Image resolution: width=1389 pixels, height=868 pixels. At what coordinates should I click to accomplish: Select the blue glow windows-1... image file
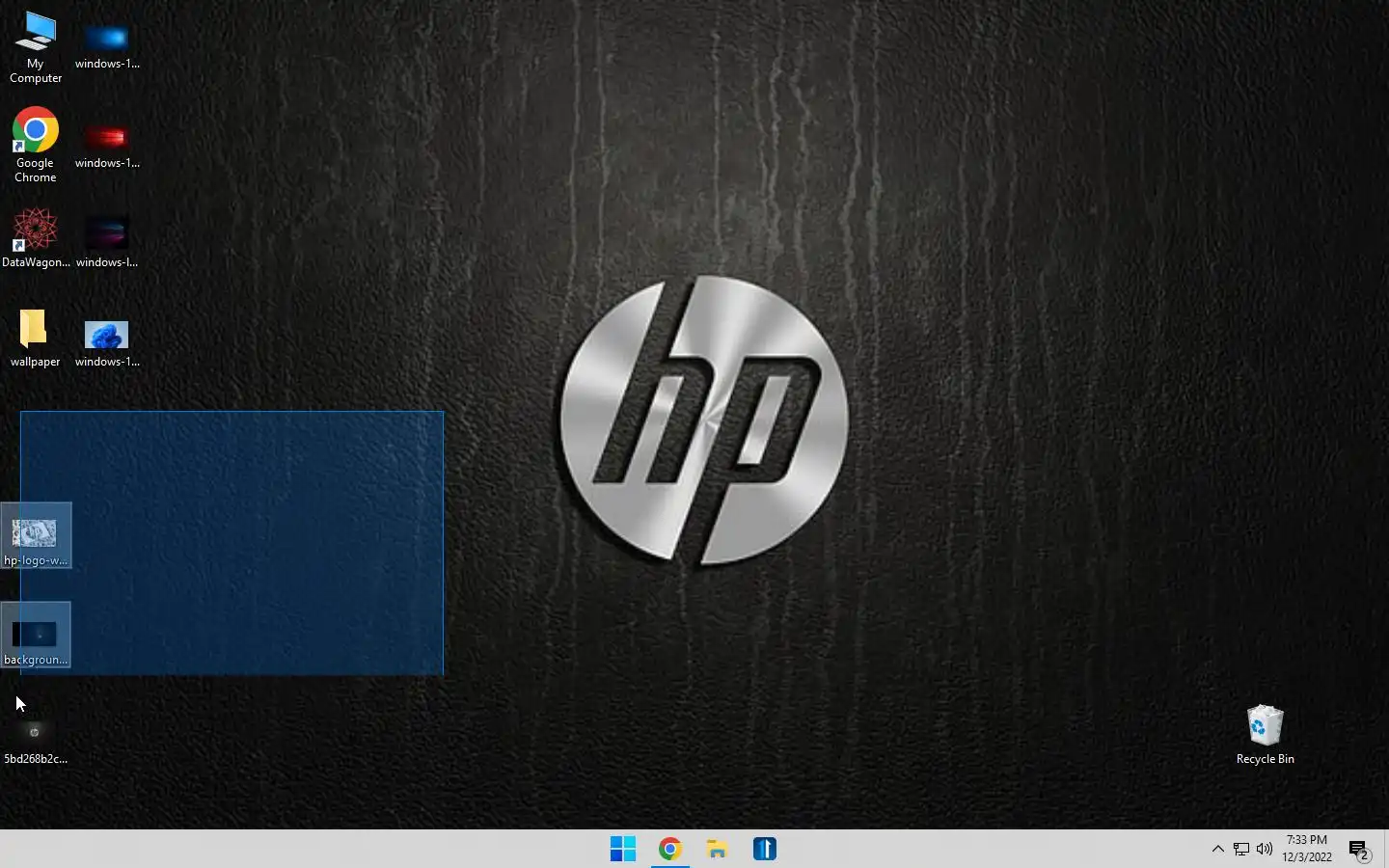[107, 46]
